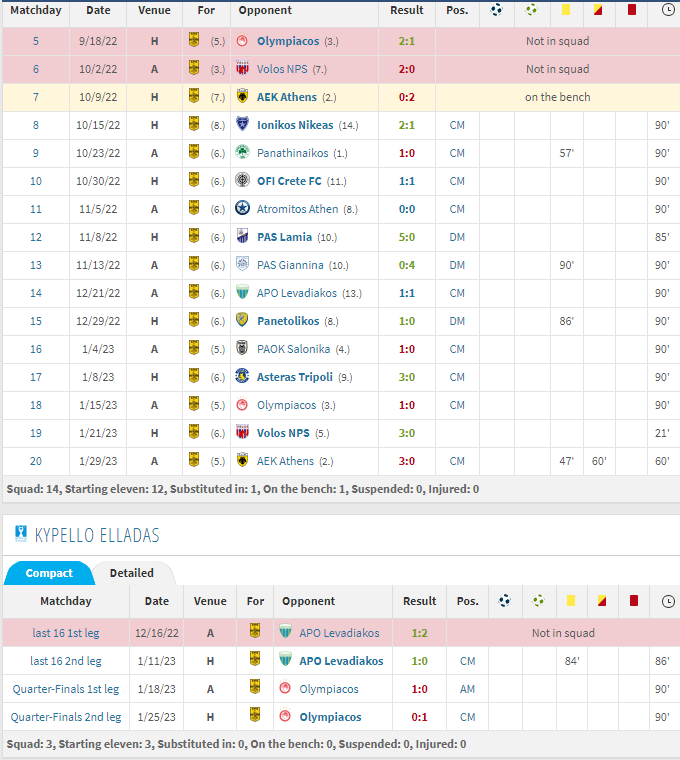Click PAOK Salonika club crest
Screen dimensions: 680x760
242,348
